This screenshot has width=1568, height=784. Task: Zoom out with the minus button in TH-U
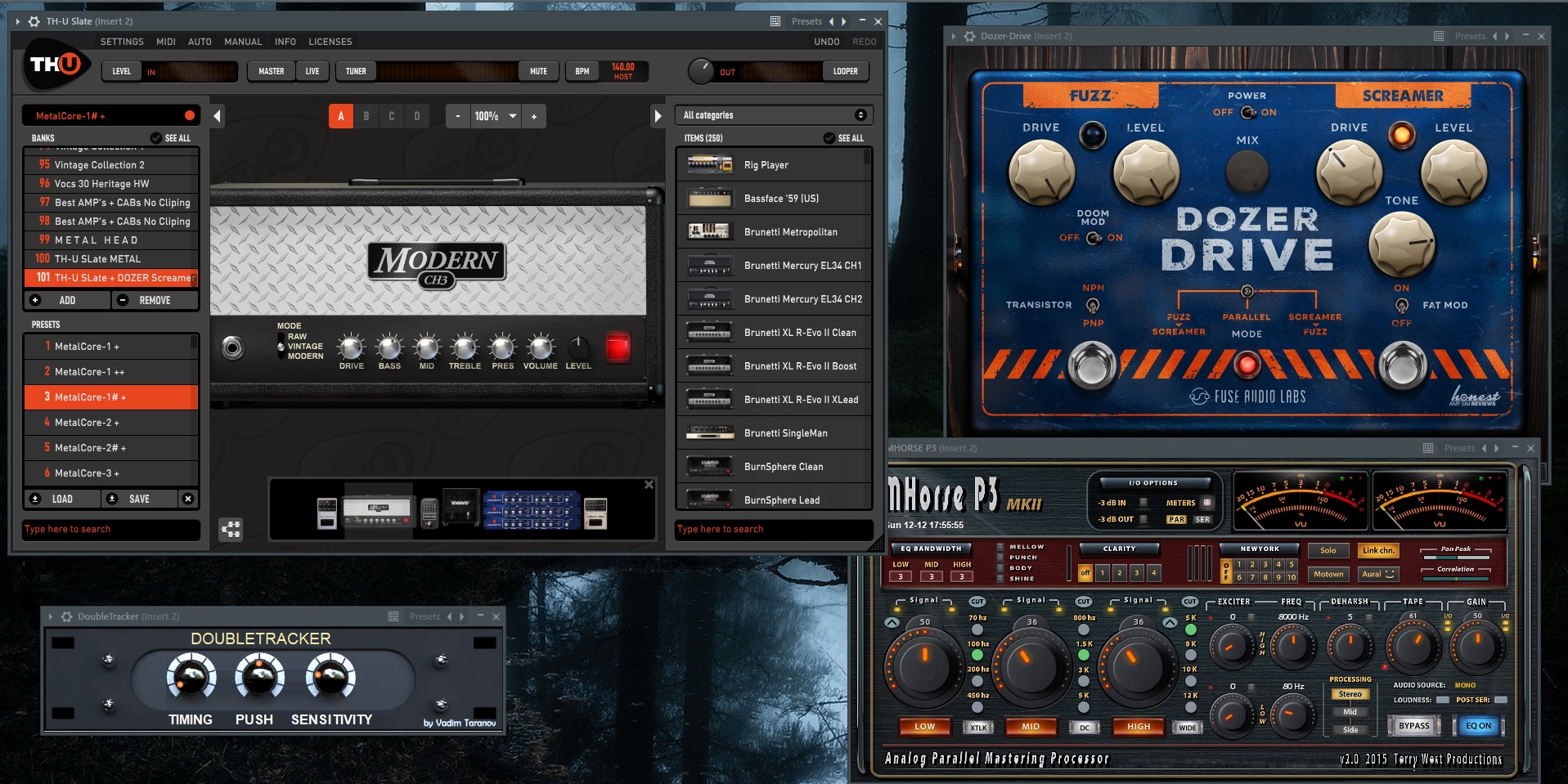coord(458,116)
